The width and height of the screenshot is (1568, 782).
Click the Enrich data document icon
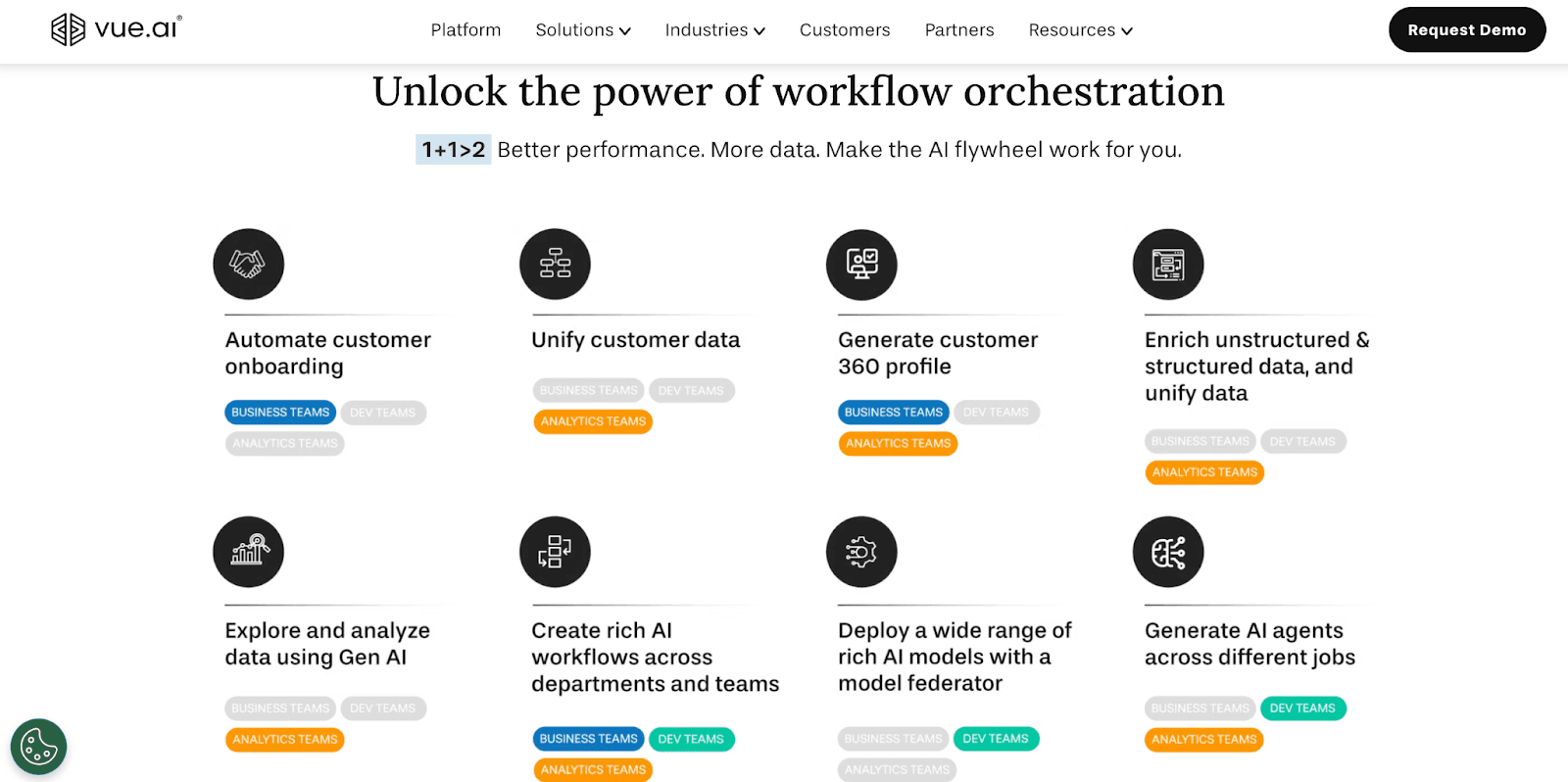coord(1168,265)
